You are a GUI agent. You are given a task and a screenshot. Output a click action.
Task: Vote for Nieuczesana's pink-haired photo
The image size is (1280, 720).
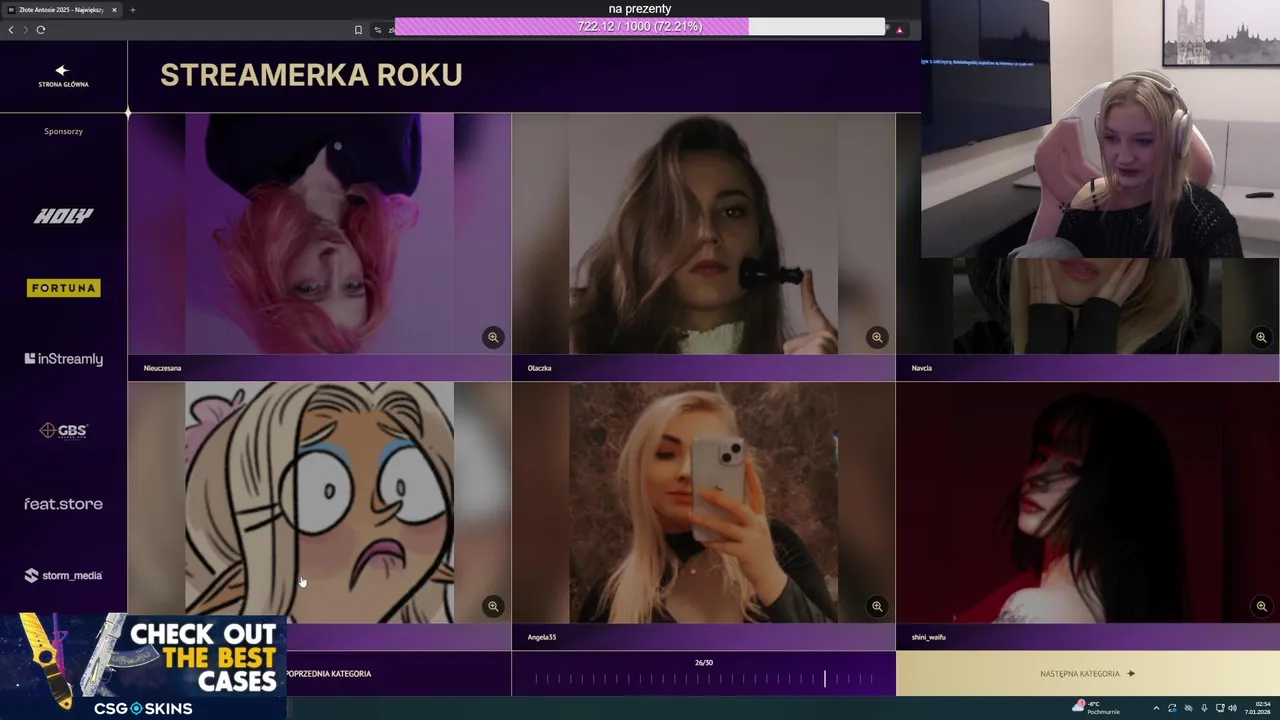click(x=319, y=233)
